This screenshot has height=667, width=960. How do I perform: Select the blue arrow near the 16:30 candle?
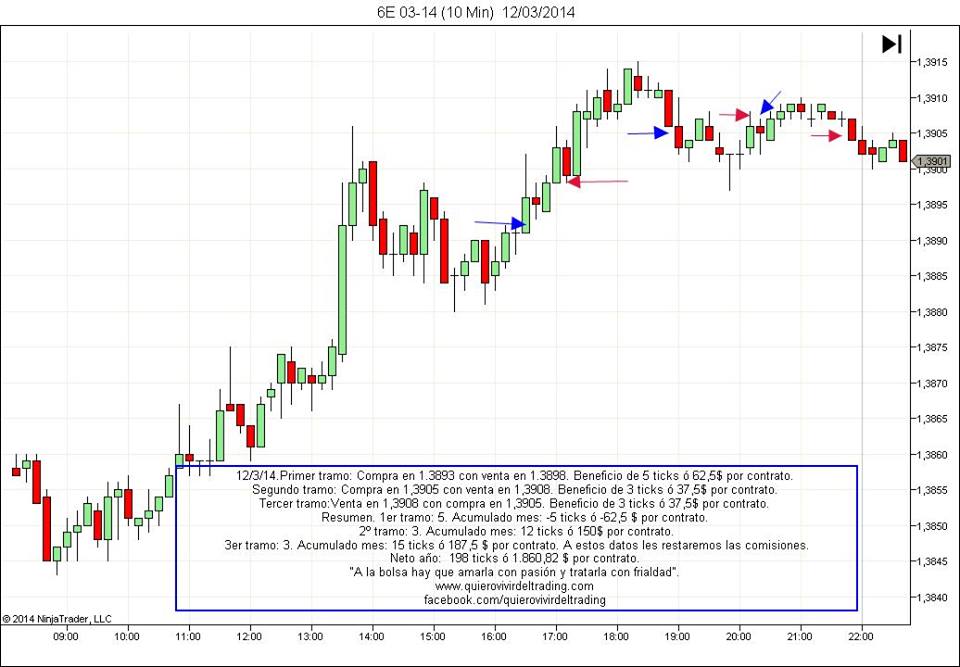click(x=500, y=223)
